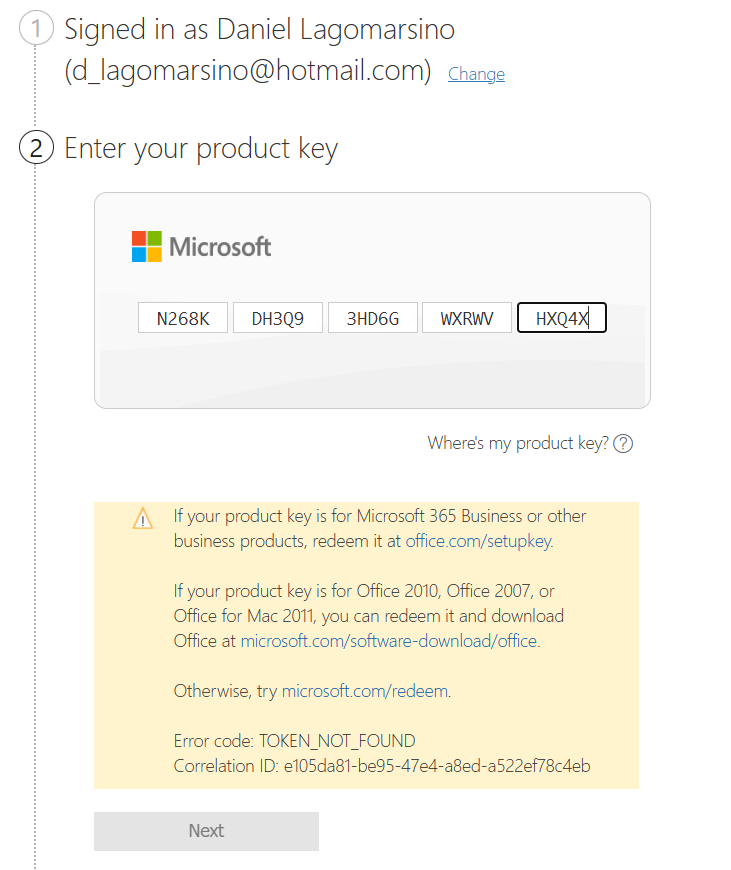
Task: Click the d_lagomarsino@hotmail.com email text
Action: point(248,71)
